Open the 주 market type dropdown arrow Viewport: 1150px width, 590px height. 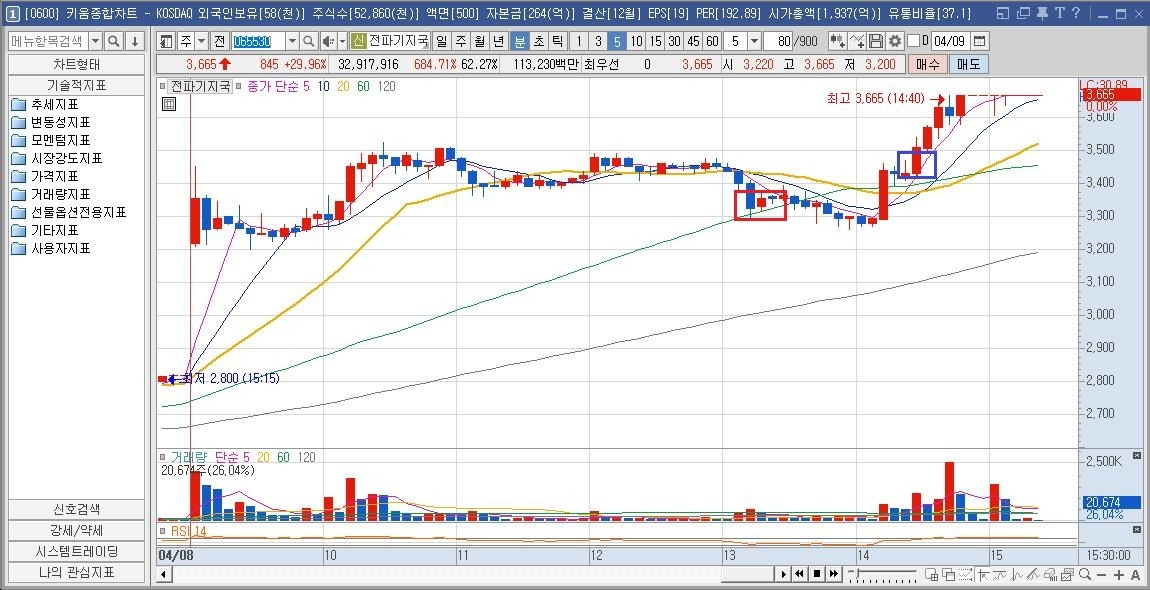[200, 41]
